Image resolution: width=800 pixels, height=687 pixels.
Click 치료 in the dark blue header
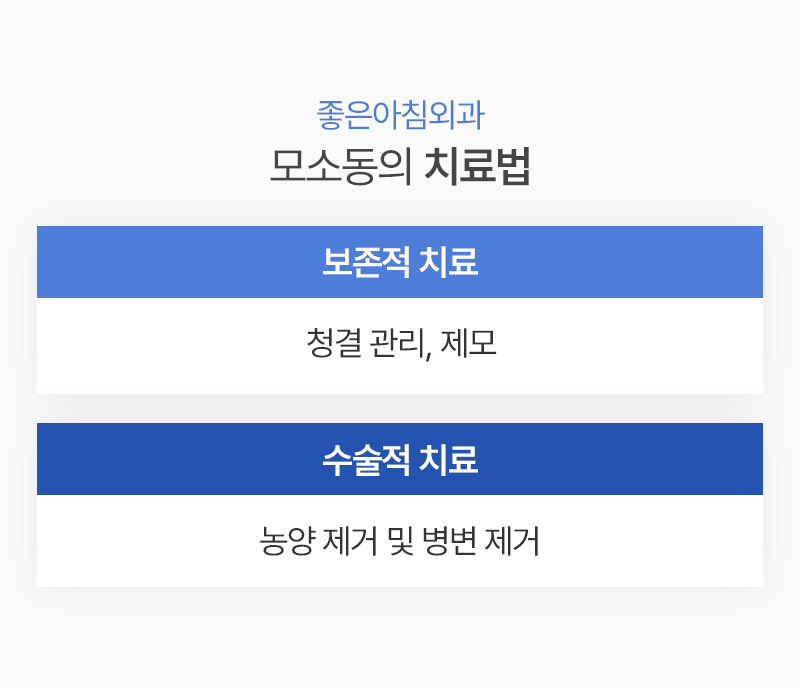coord(446,459)
